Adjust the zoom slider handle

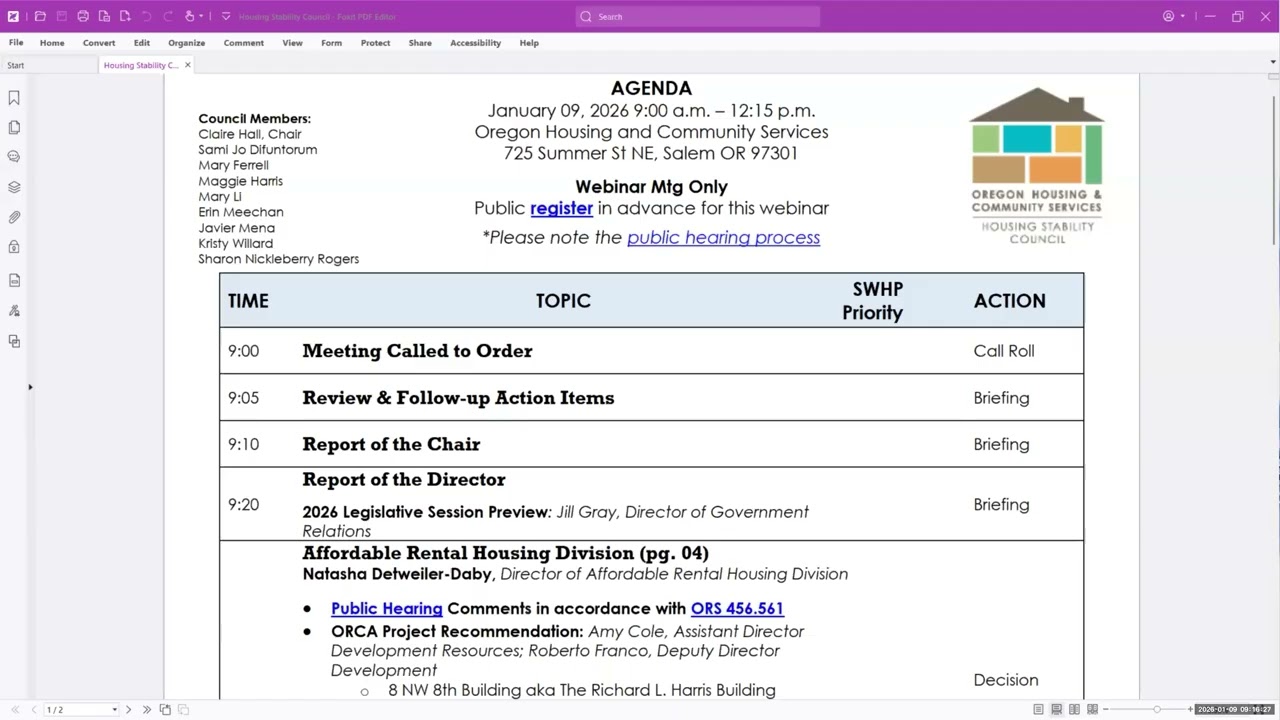point(1157,710)
